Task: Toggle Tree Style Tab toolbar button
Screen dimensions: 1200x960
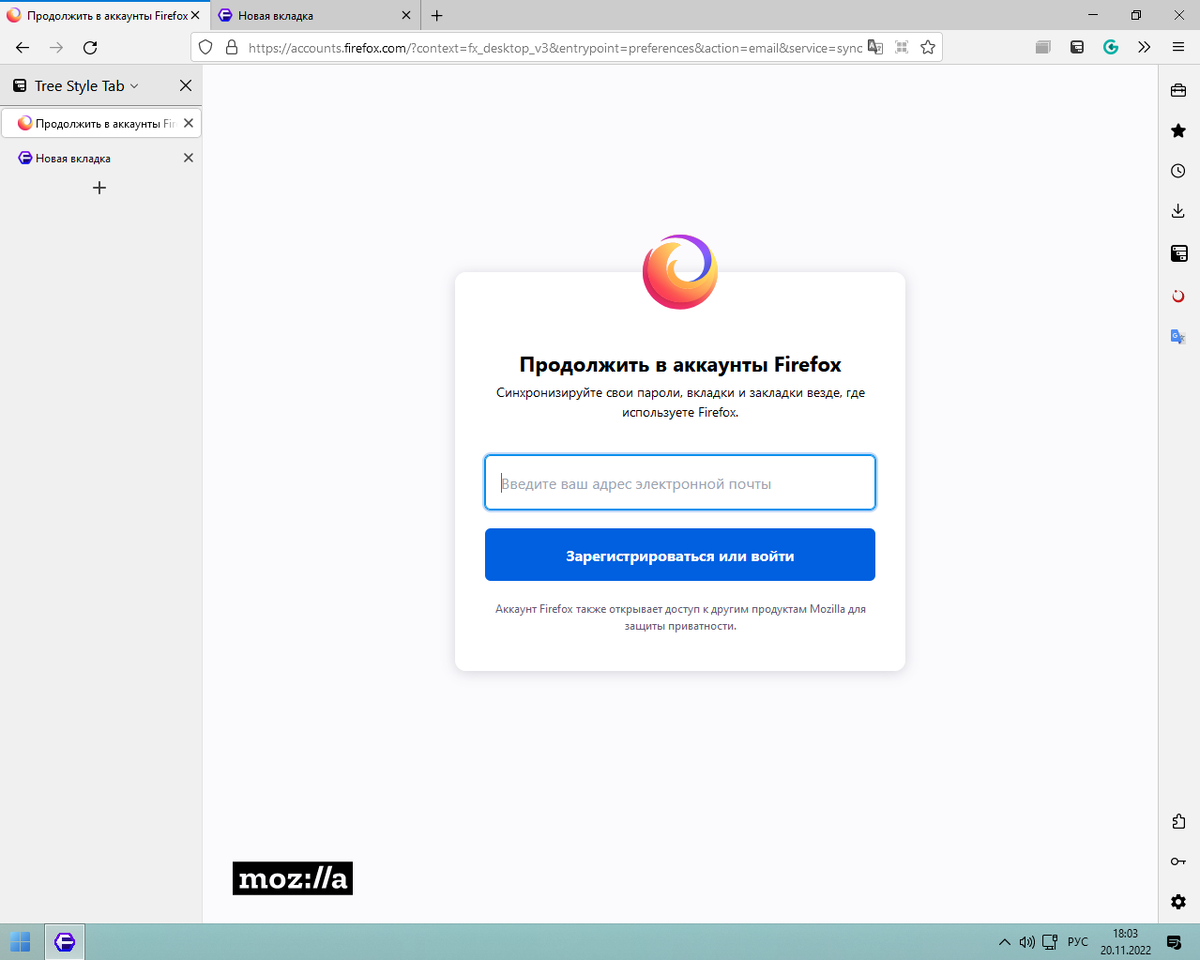Action: 1077,47
